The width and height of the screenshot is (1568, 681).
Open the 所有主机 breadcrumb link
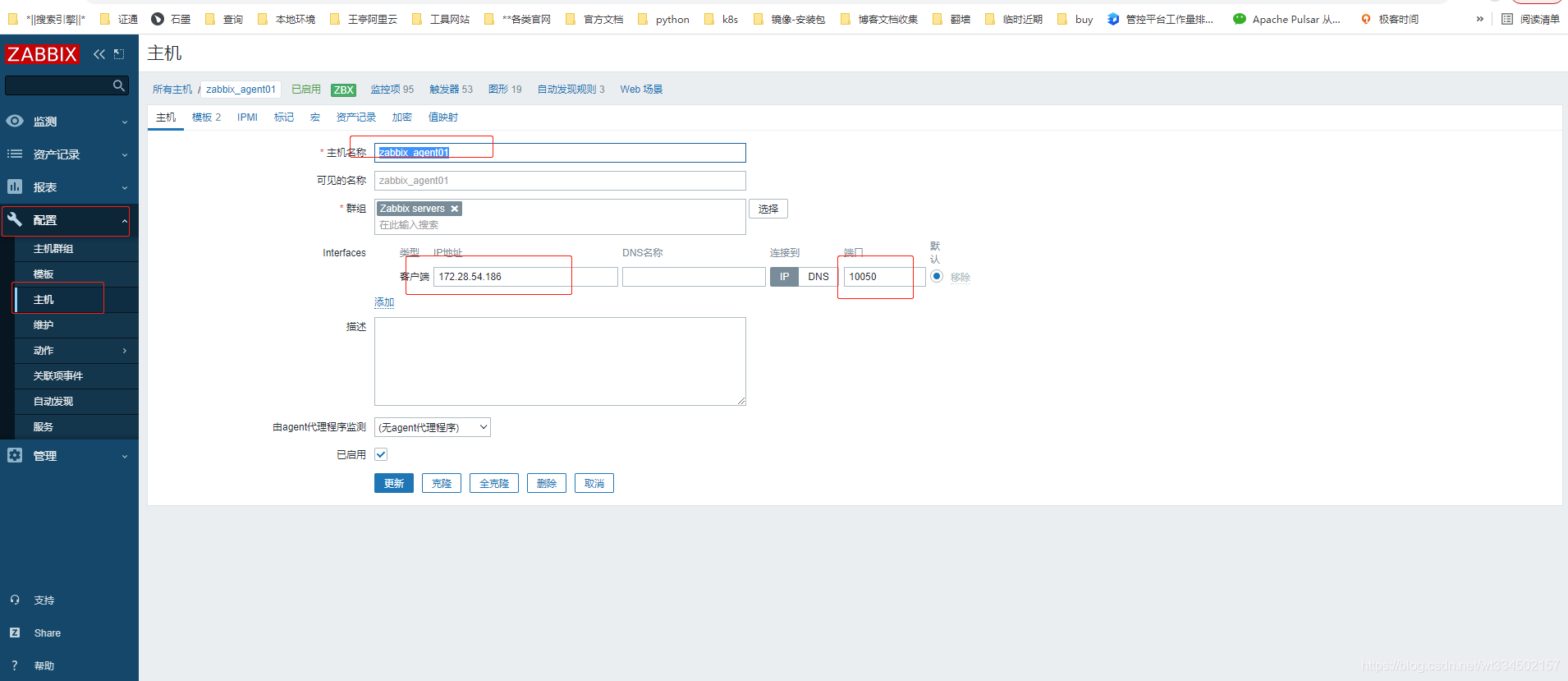point(172,90)
